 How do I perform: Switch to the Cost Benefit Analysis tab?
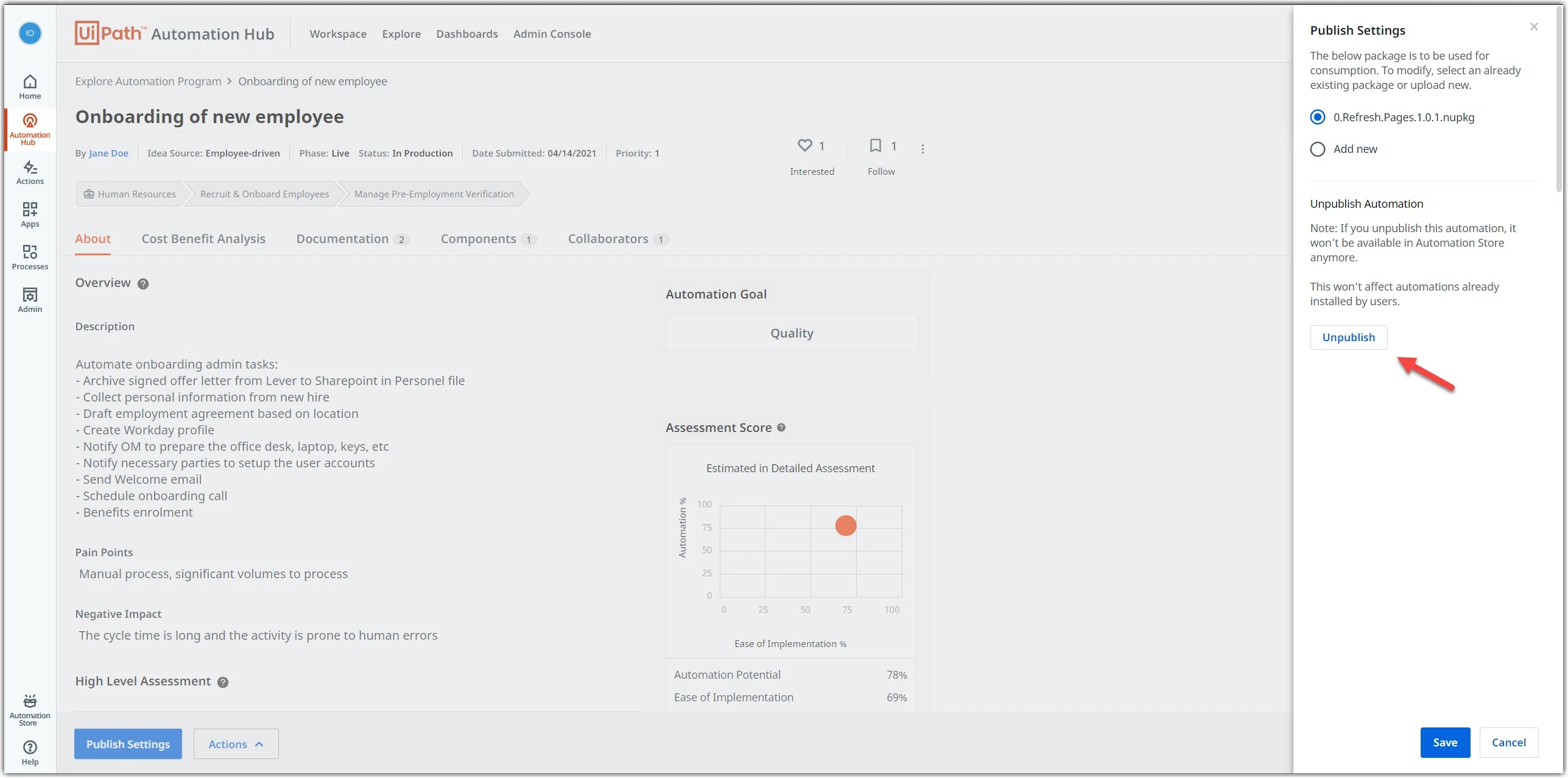203,239
